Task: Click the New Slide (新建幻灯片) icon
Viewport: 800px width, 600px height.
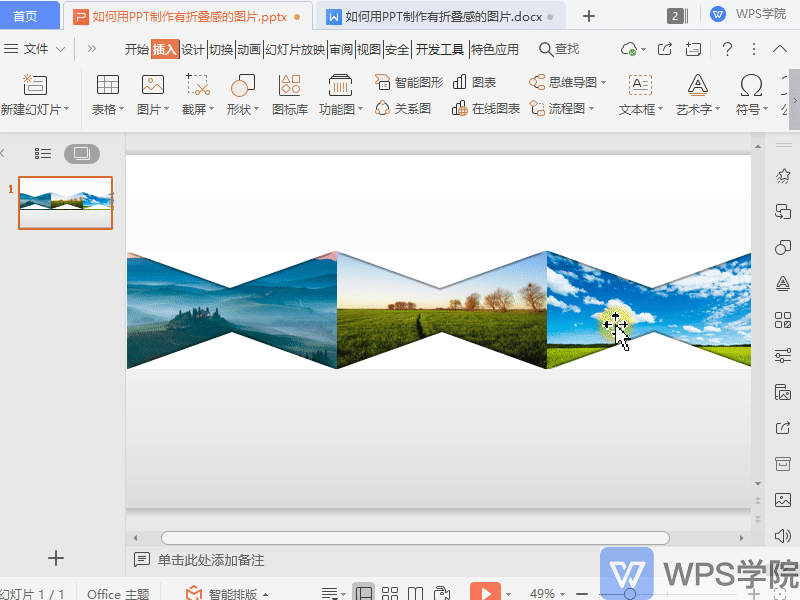Action: click(x=35, y=85)
